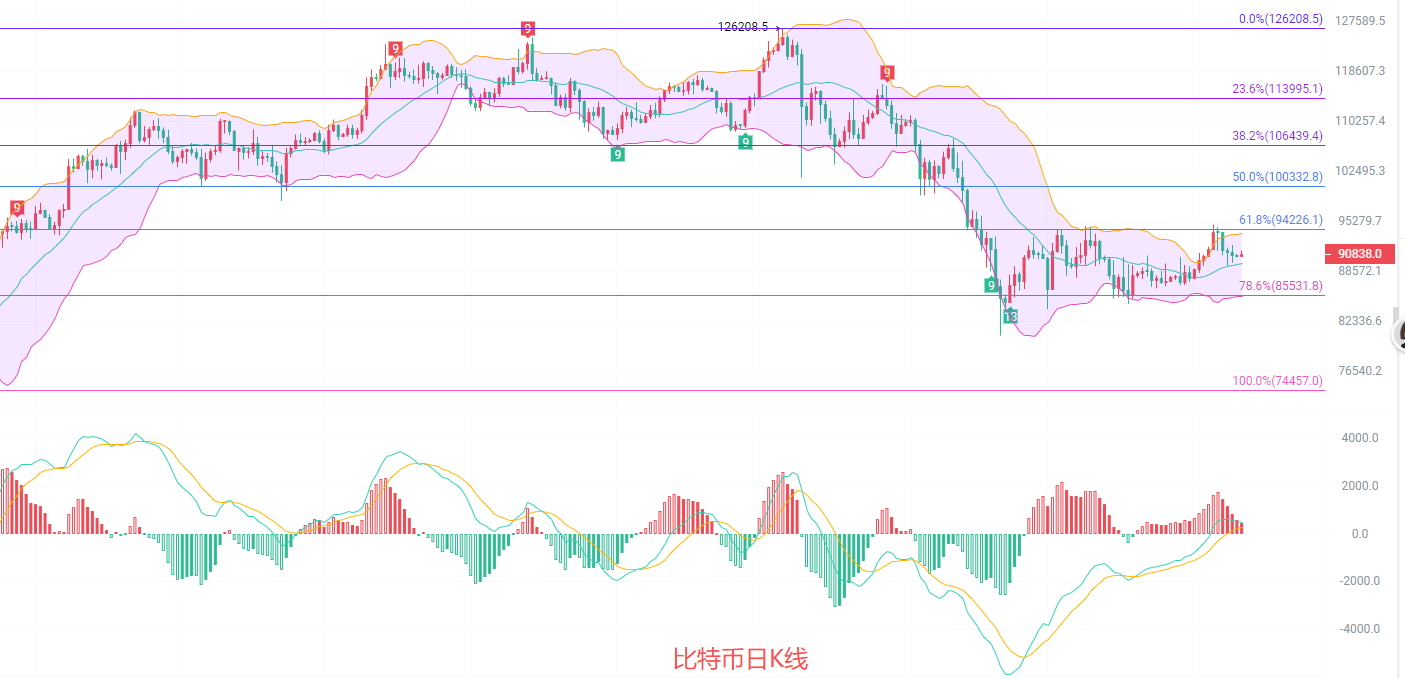The width and height of the screenshot is (1405, 679).
Task: Click the second green 9 marker from left
Action: pos(745,142)
